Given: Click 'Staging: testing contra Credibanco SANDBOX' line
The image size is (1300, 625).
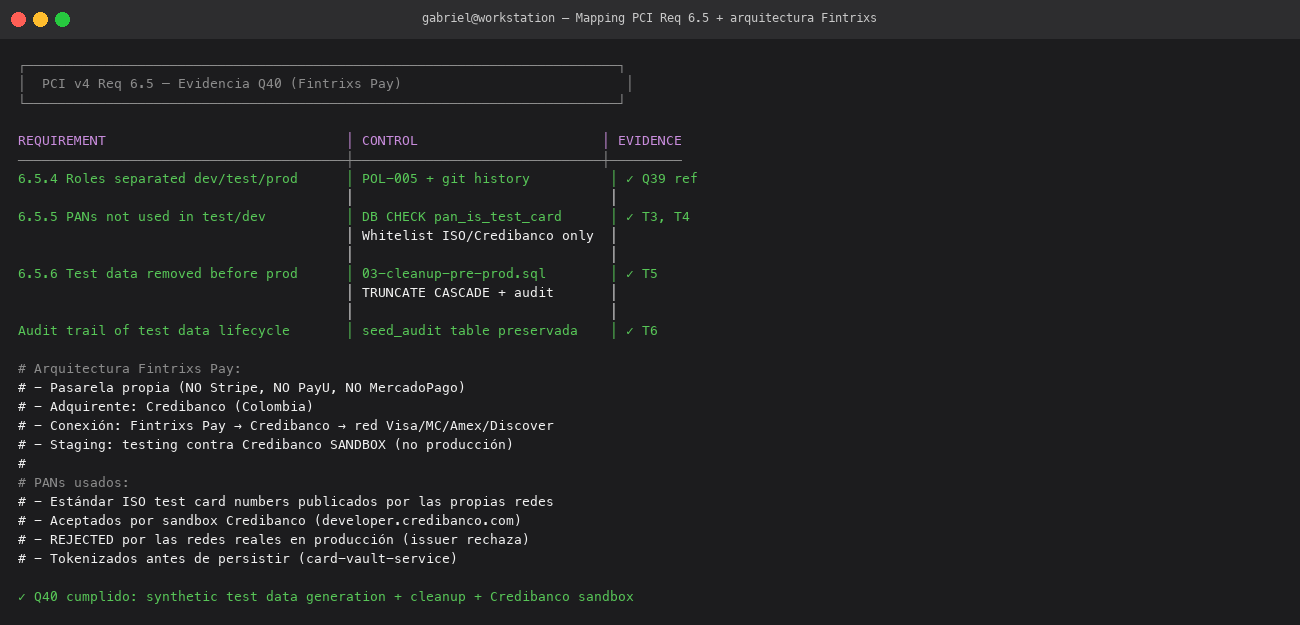Looking at the screenshot, I should click(266, 445).
